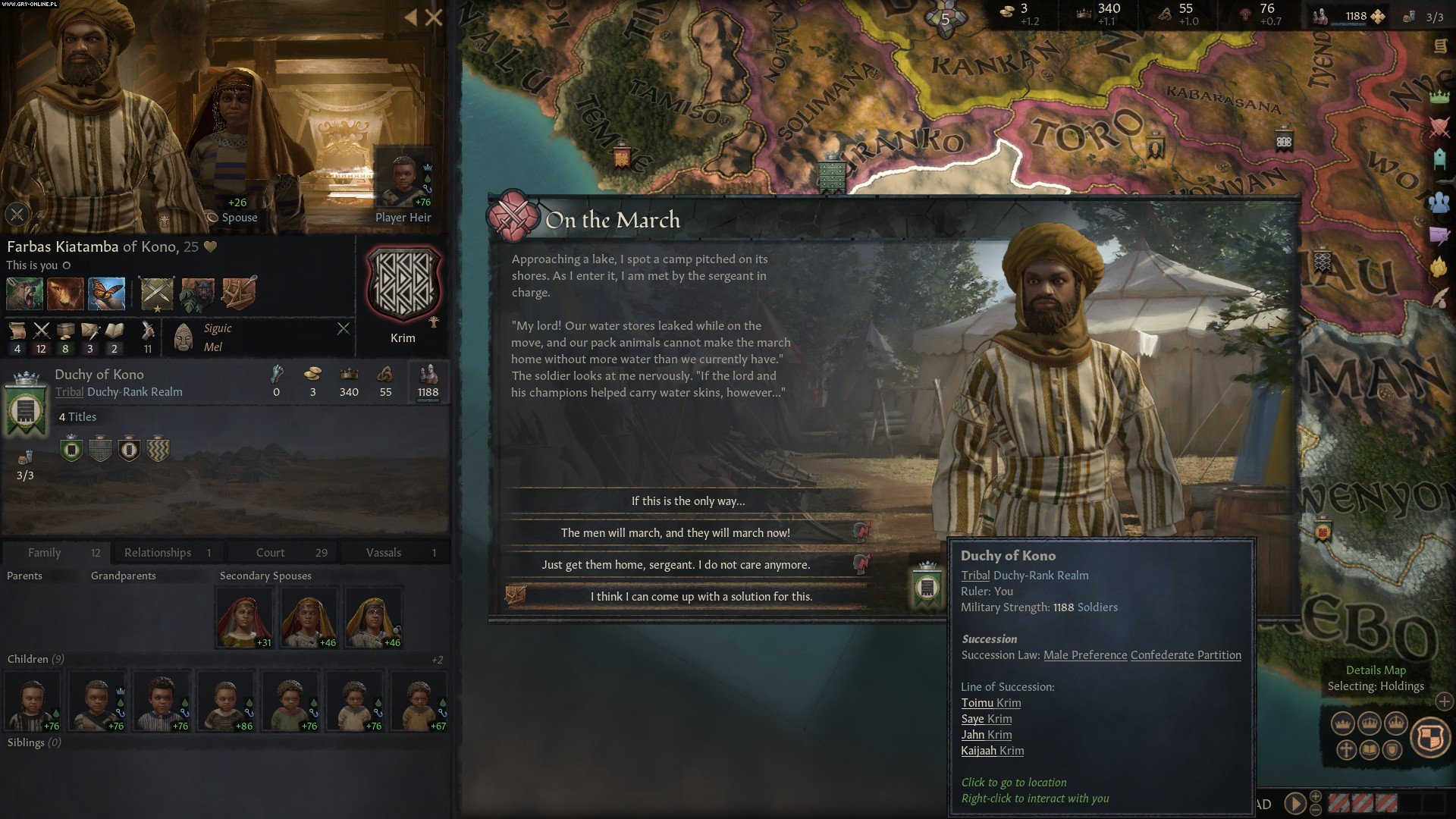Image resolution: width=1456 pixels, height=819 pixels.
Task: Click the butterfly trait icon
Action: [x=106, y=293]
